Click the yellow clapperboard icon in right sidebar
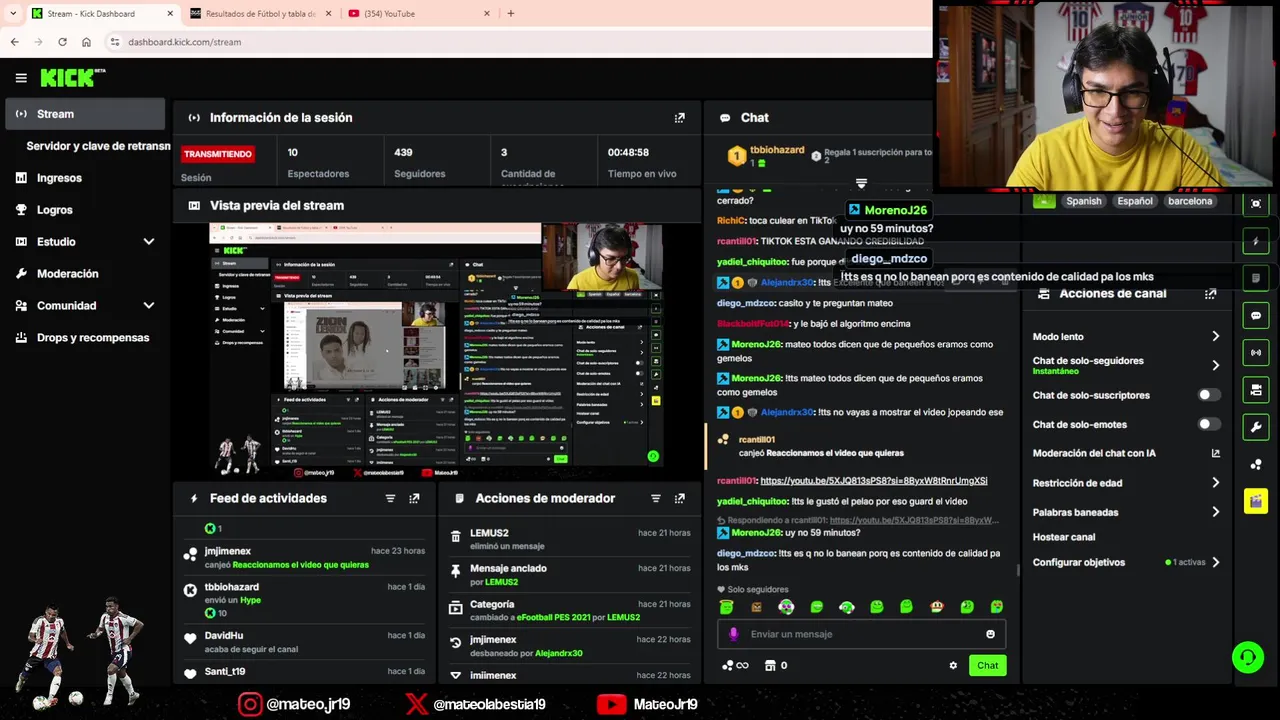This screenshot has width=1280, height=720. coord(1256,501)
